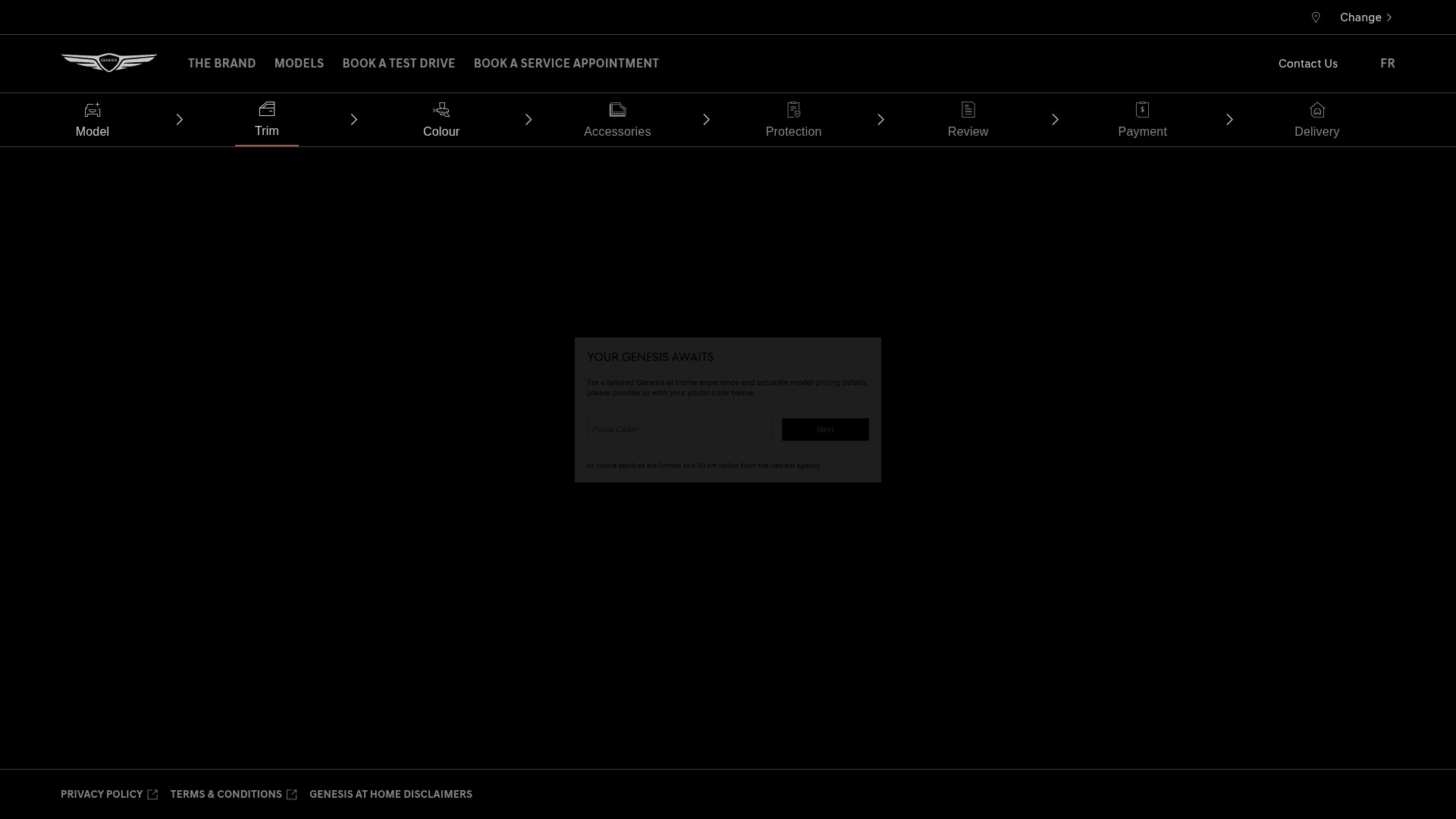This screenshot has height=819, width=1456.
Task: Select the Trim step label
Action: click(x=267, y=131)
